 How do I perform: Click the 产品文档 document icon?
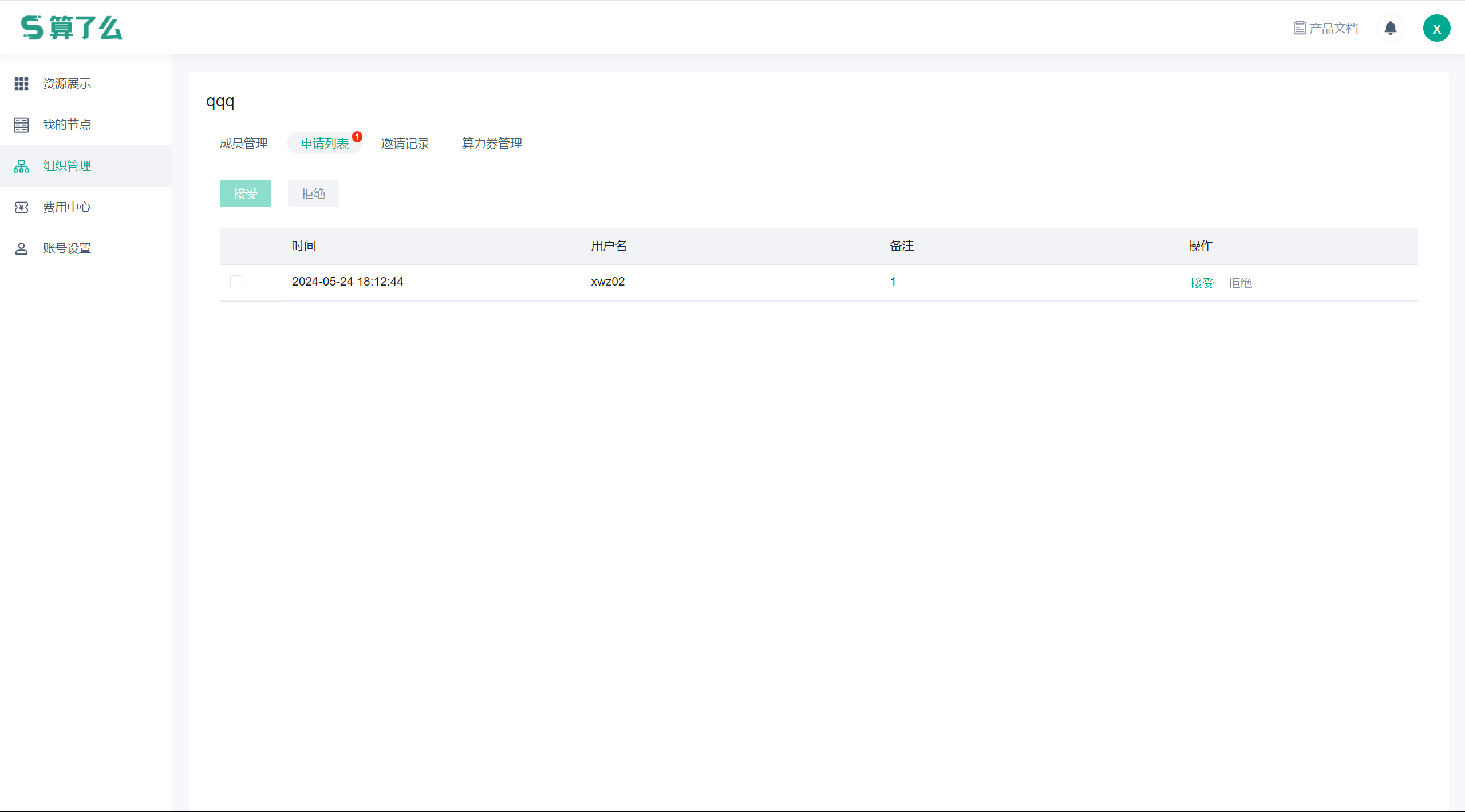coord(1299,28)
